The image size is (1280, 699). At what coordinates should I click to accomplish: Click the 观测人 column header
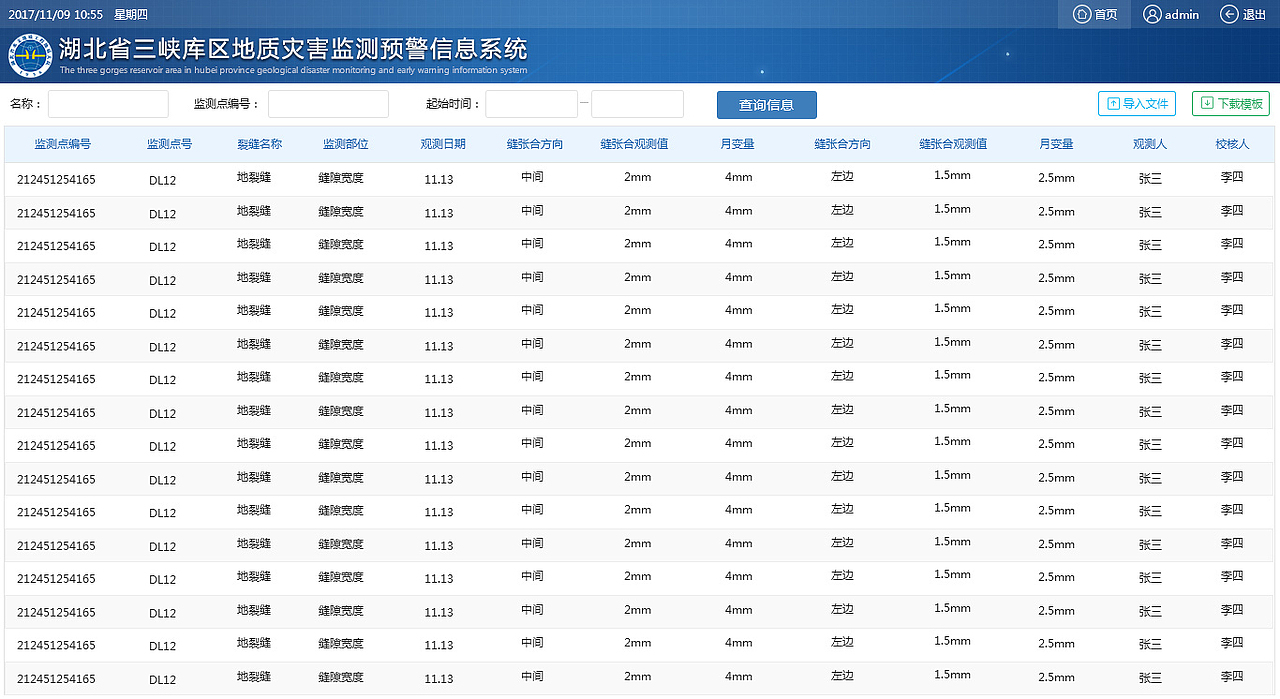pos(1150,144)
